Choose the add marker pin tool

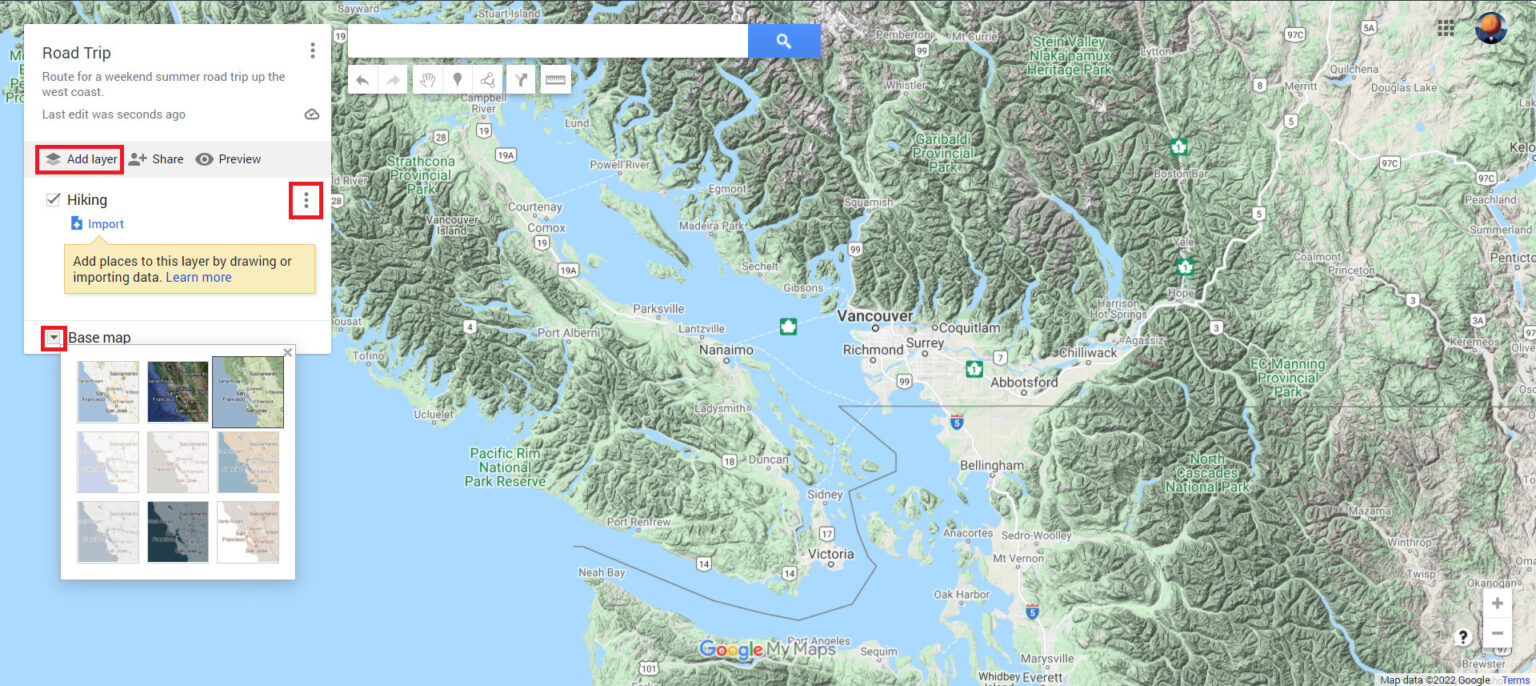tap(458, 80)
